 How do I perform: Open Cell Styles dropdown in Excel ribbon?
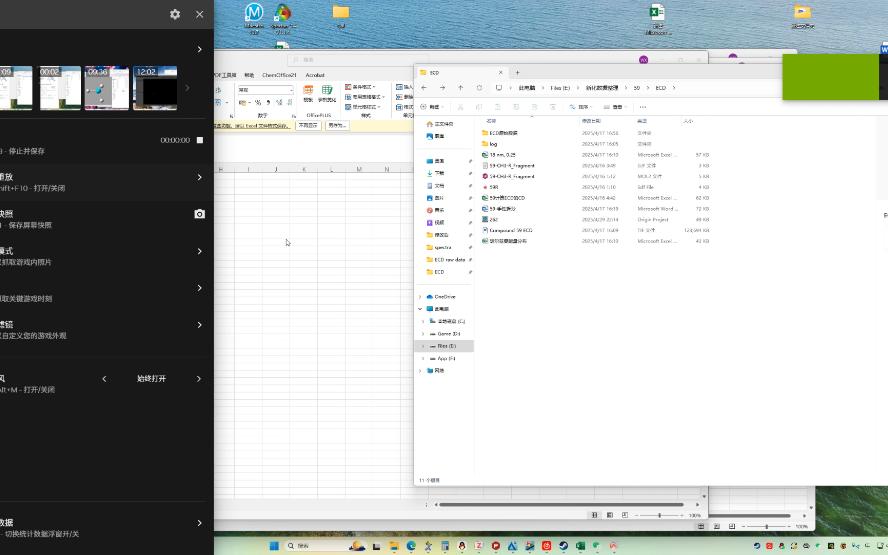pos(363,106)
